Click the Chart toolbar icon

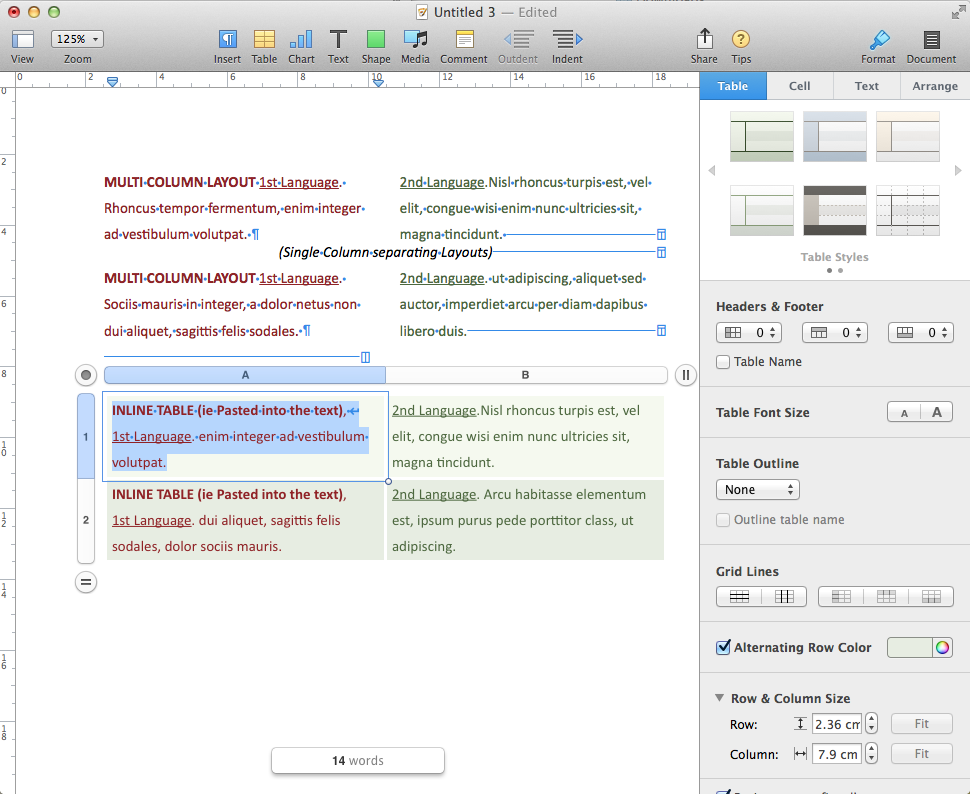click(x=301, y=40)
